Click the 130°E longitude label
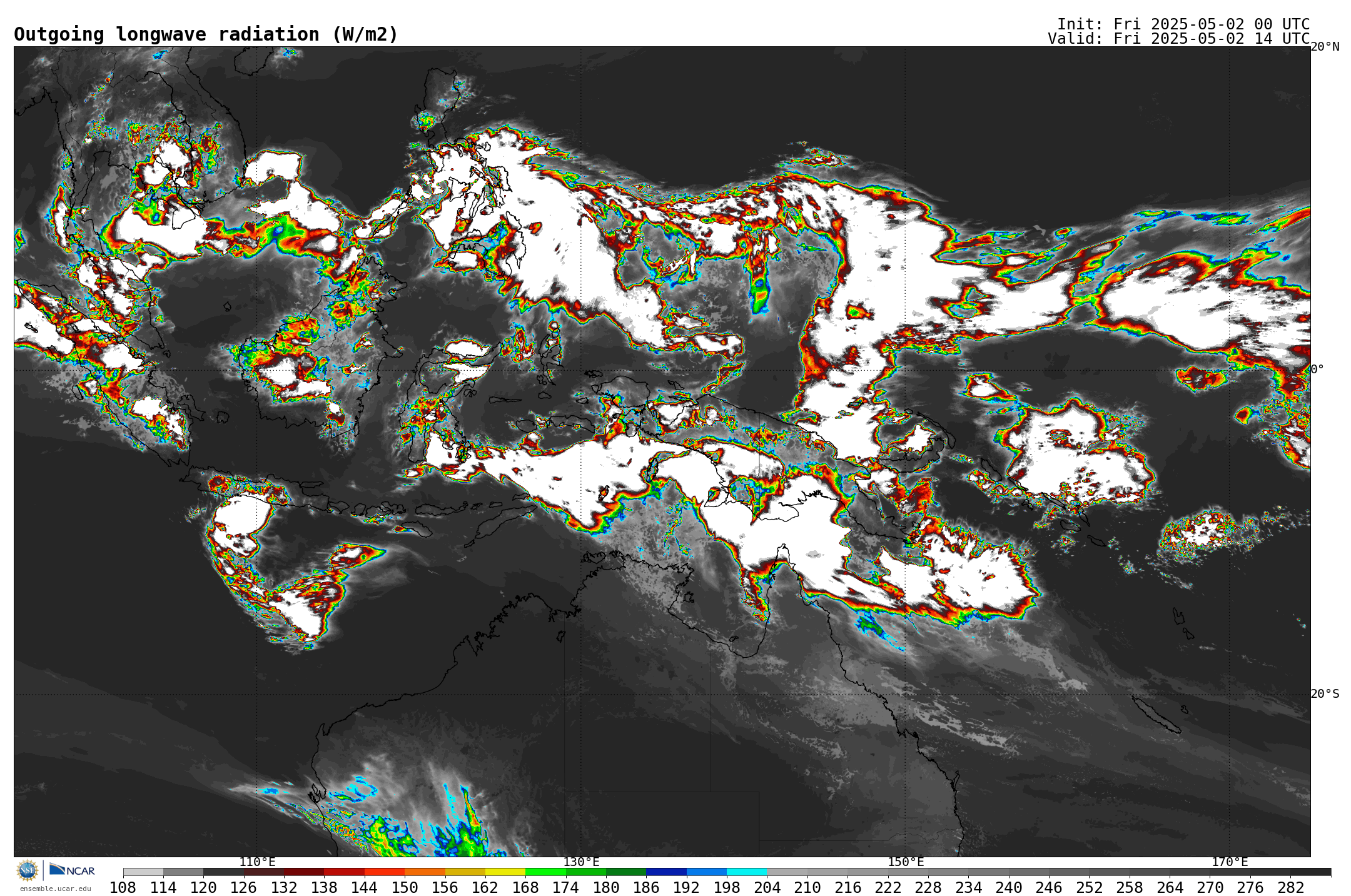This screenshot has width=1351, height=896. click(x=581, y=862)
